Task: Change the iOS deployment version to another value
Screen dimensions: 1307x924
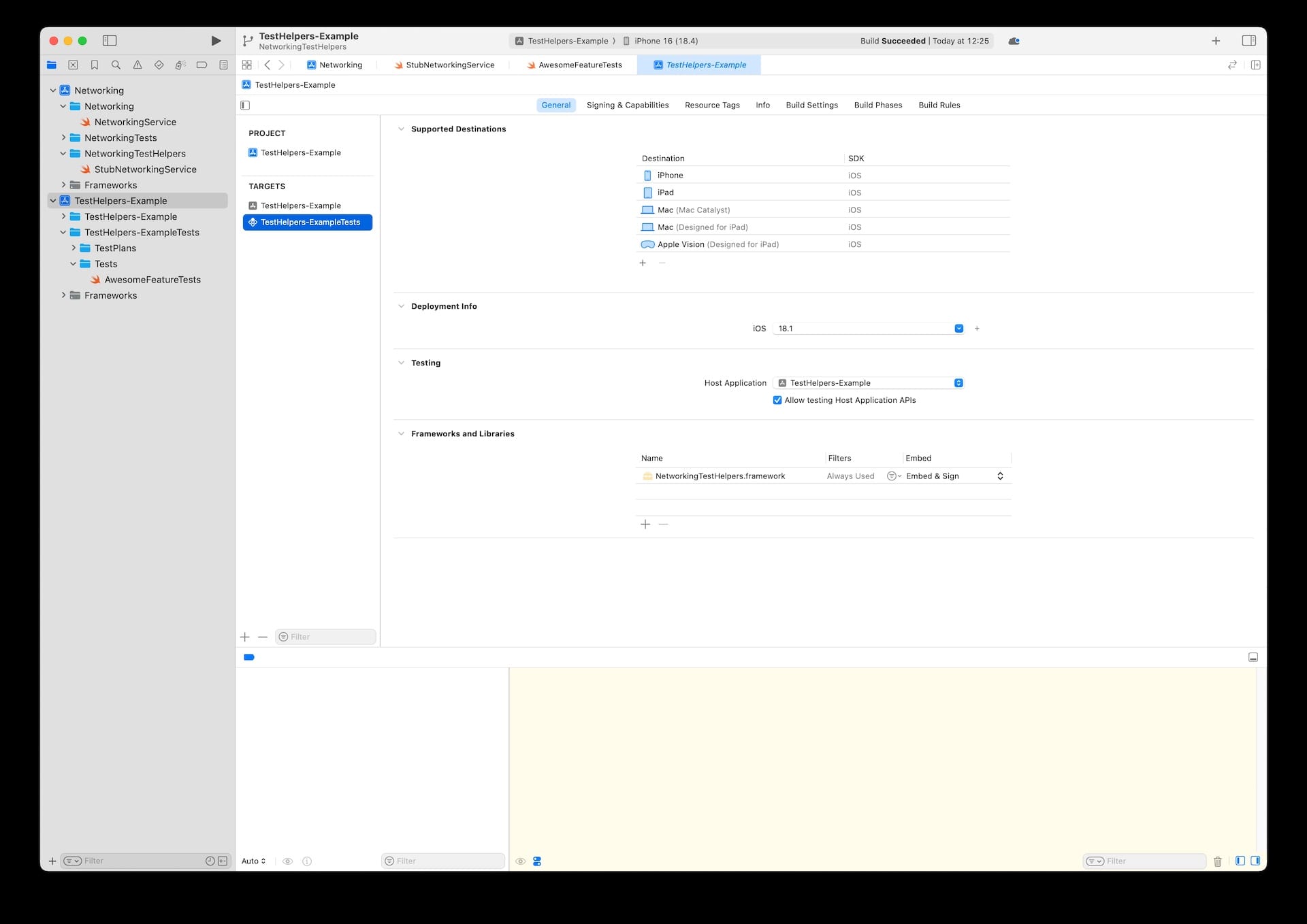Action: pos(959,328)
